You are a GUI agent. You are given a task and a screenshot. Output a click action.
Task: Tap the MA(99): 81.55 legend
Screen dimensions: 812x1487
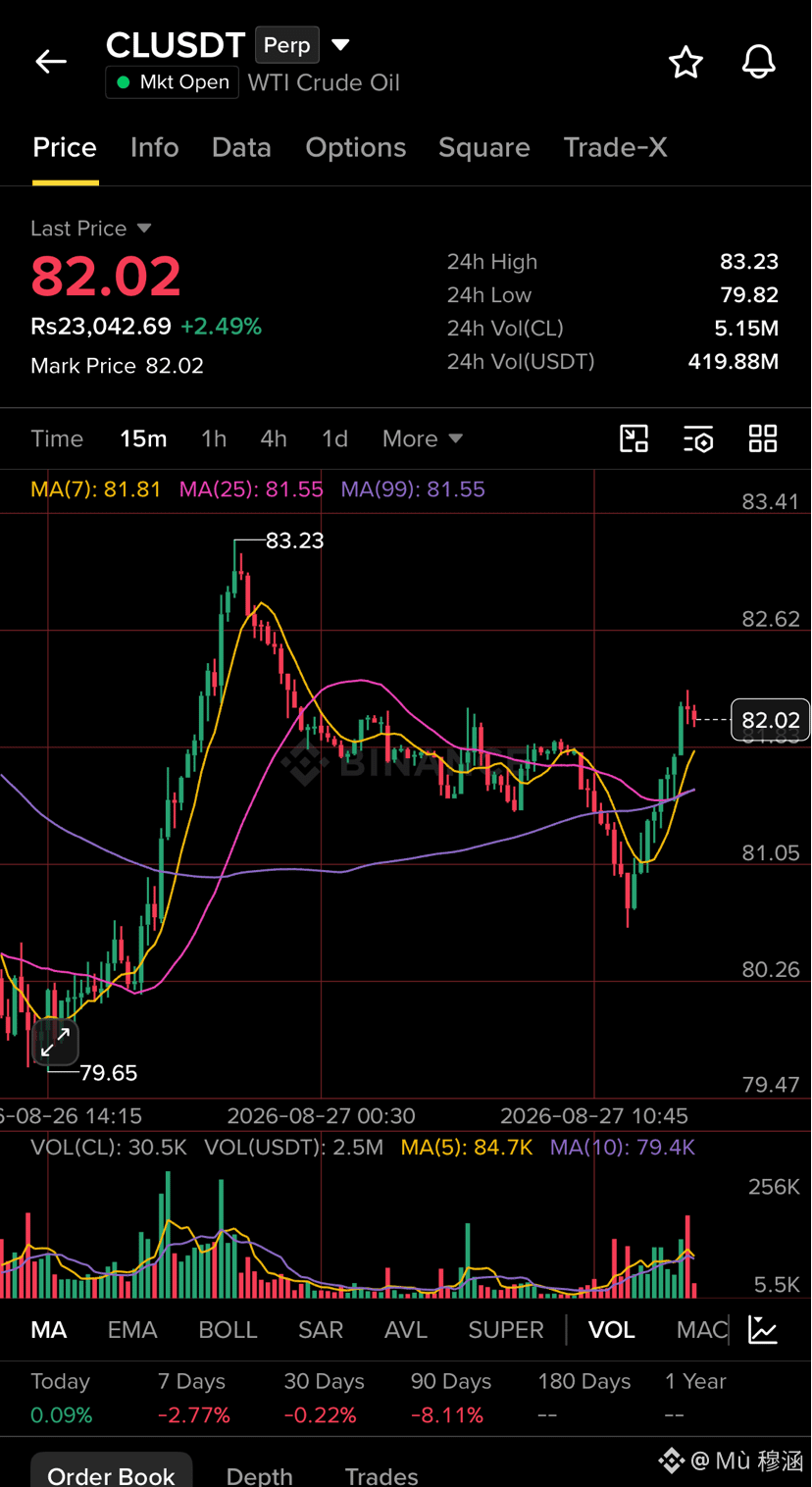pyautogui.click(x=413, y=489)
